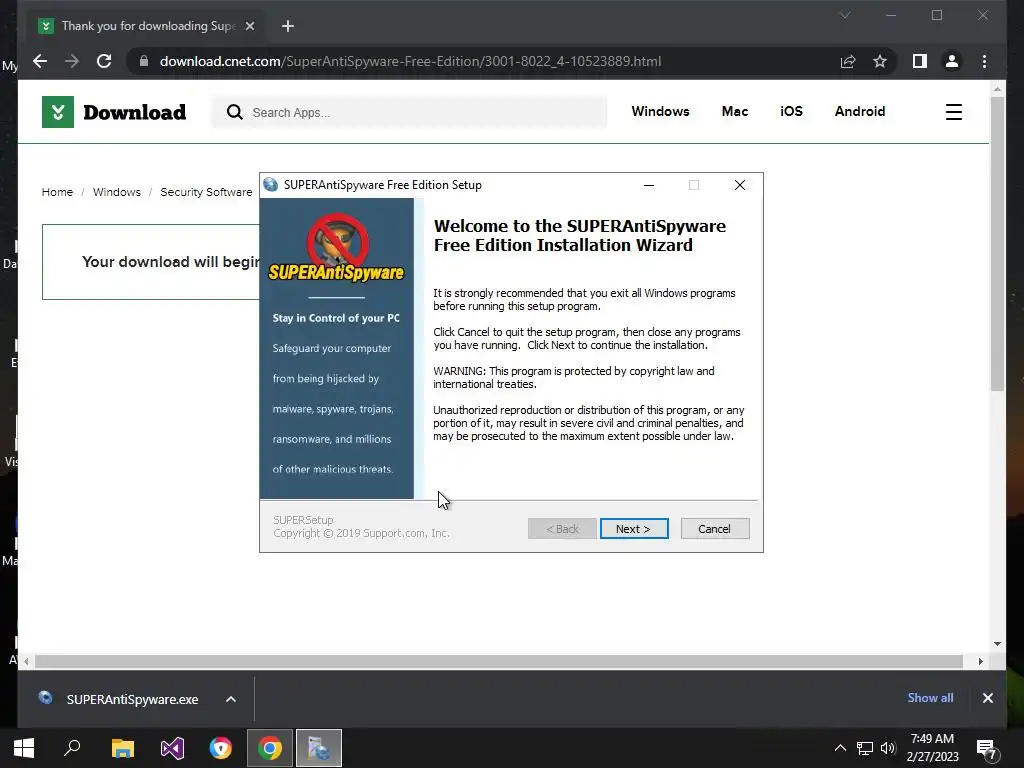The image size is (1024, 768).
Task: Click the search magnifier icon on the Download site
Action: 234,112
